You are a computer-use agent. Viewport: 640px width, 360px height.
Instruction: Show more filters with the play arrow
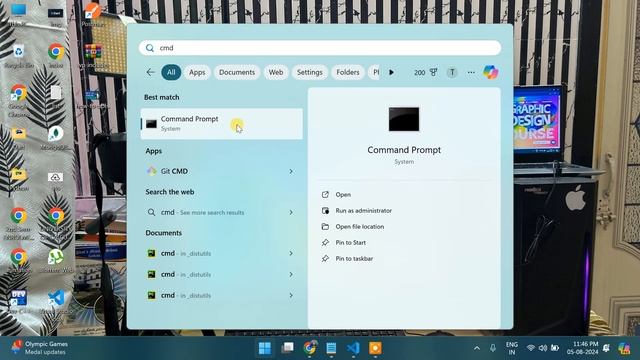coord(391,72)
